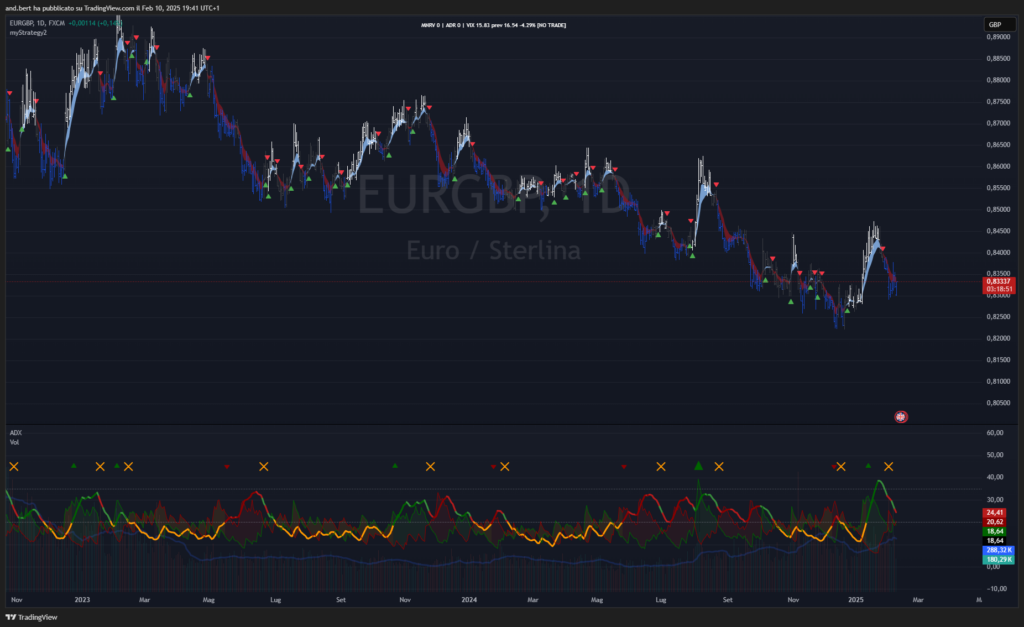The image size is (1024, 627).
Task: Click the red 24,41 ADX value label
Action: click(995, 512)
